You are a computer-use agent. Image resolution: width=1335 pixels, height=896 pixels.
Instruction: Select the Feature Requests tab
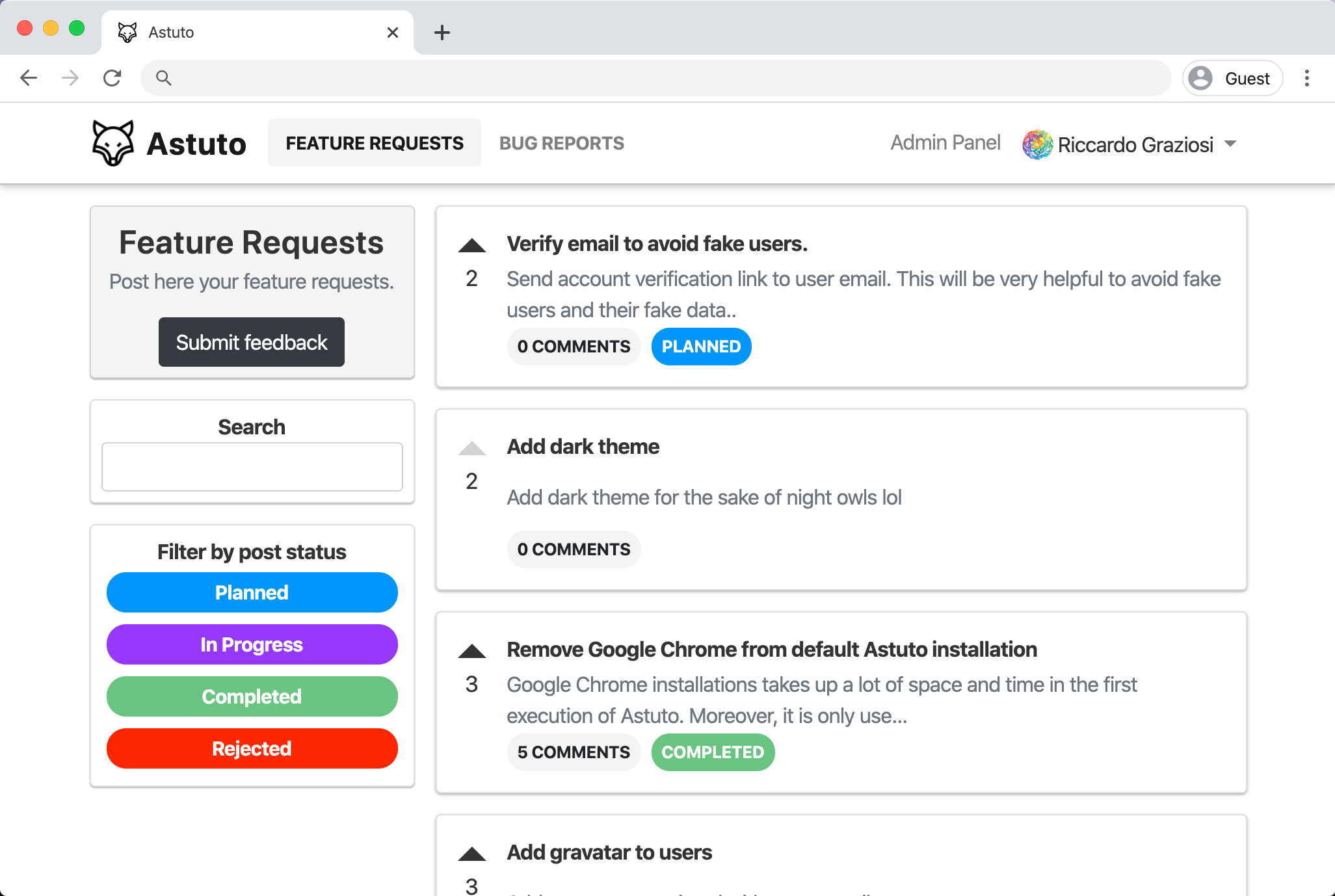[375, 143]
